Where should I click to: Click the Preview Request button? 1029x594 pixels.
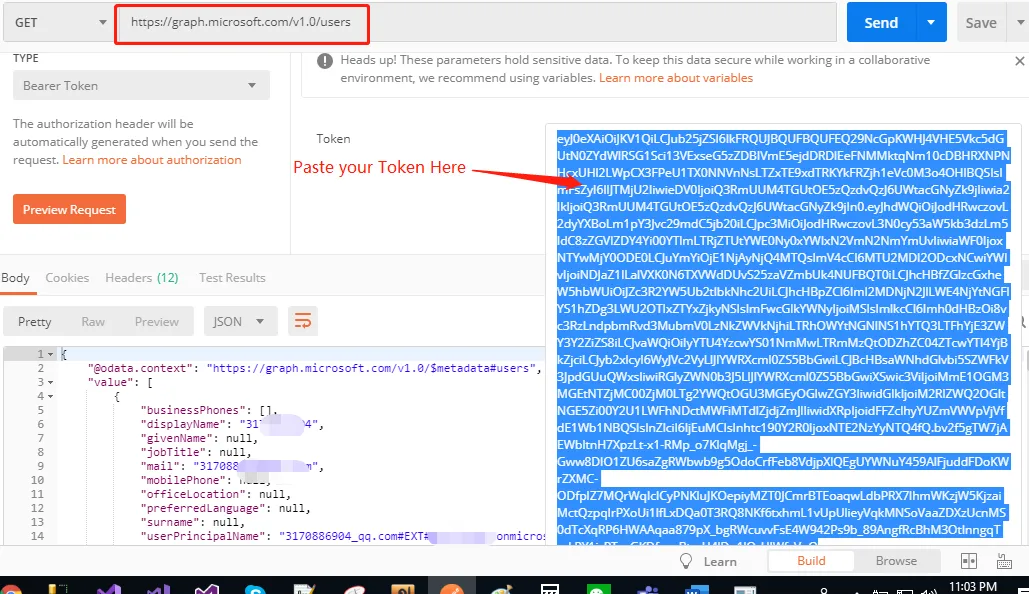70,209
